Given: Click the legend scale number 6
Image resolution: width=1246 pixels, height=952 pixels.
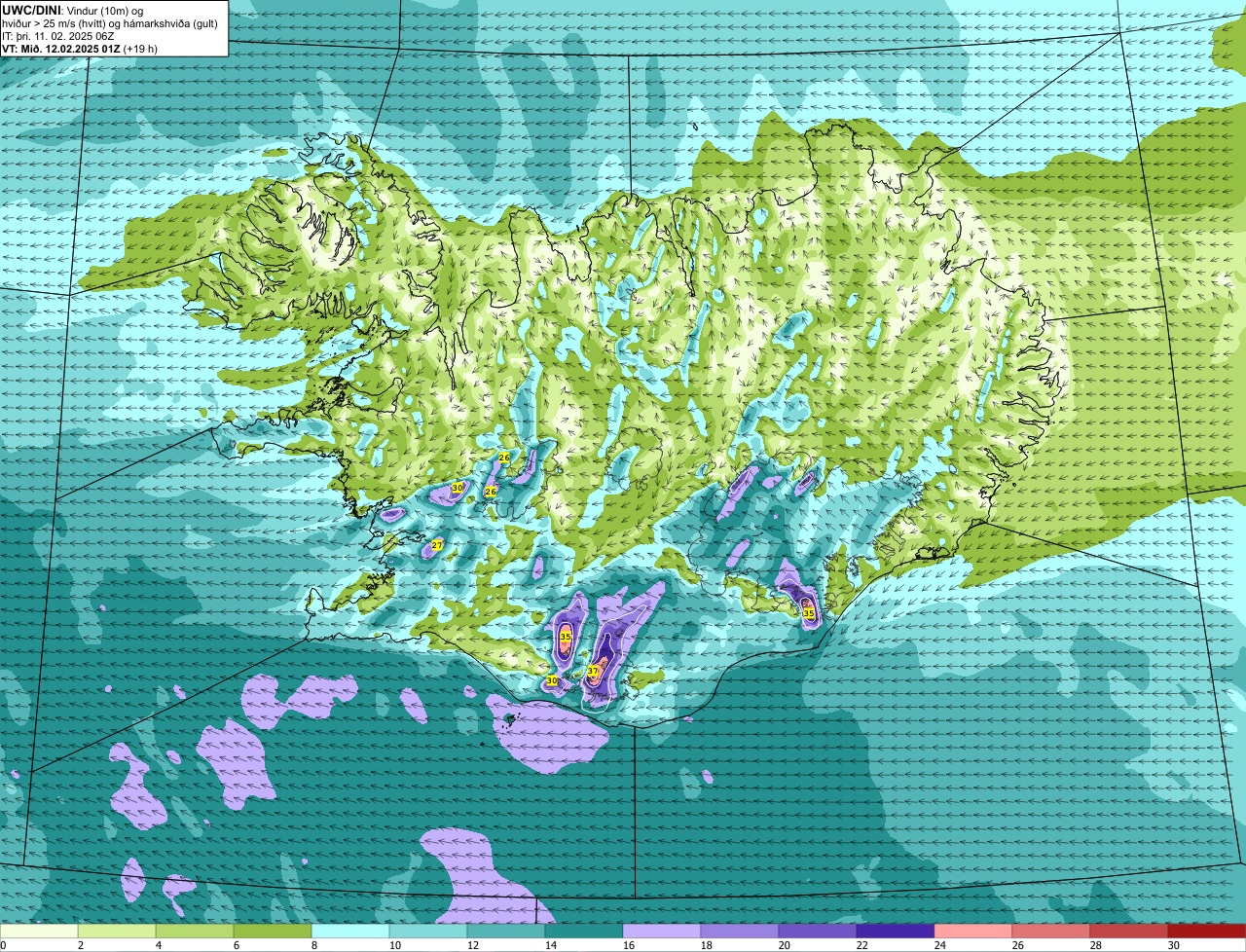Looking at the screenshot, I should (236, 945).
